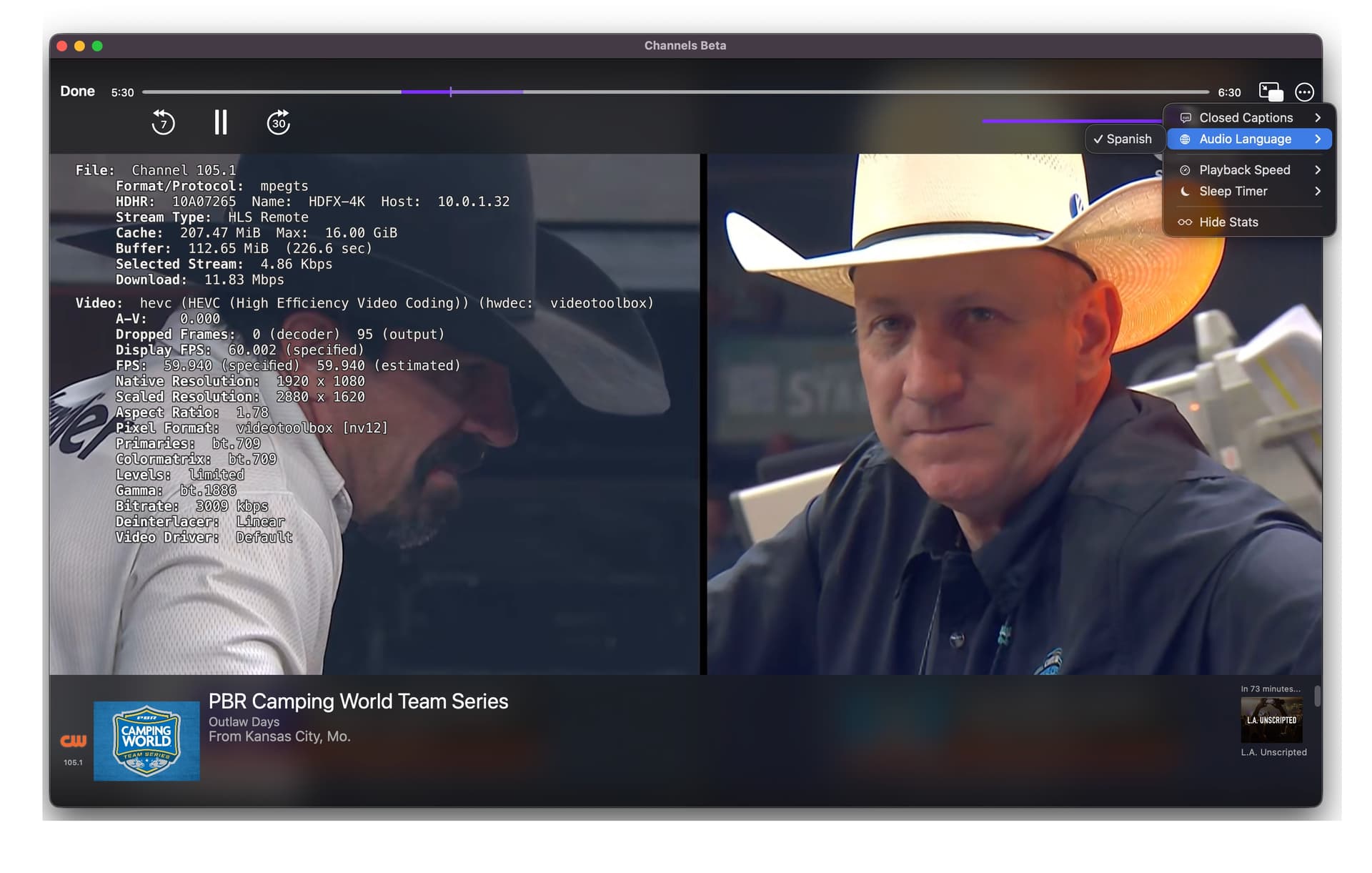Viewport: 1372px width, 873px height.
Task: Click the playback timeline scrubber bar
Action: pyautogui.click(x=675, y=92)
